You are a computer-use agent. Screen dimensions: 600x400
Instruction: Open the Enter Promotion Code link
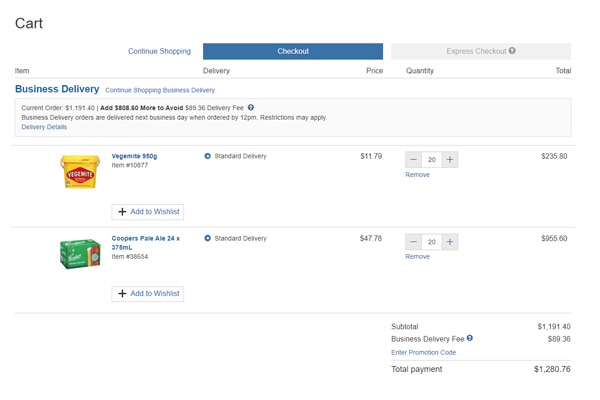coord(423,353)
